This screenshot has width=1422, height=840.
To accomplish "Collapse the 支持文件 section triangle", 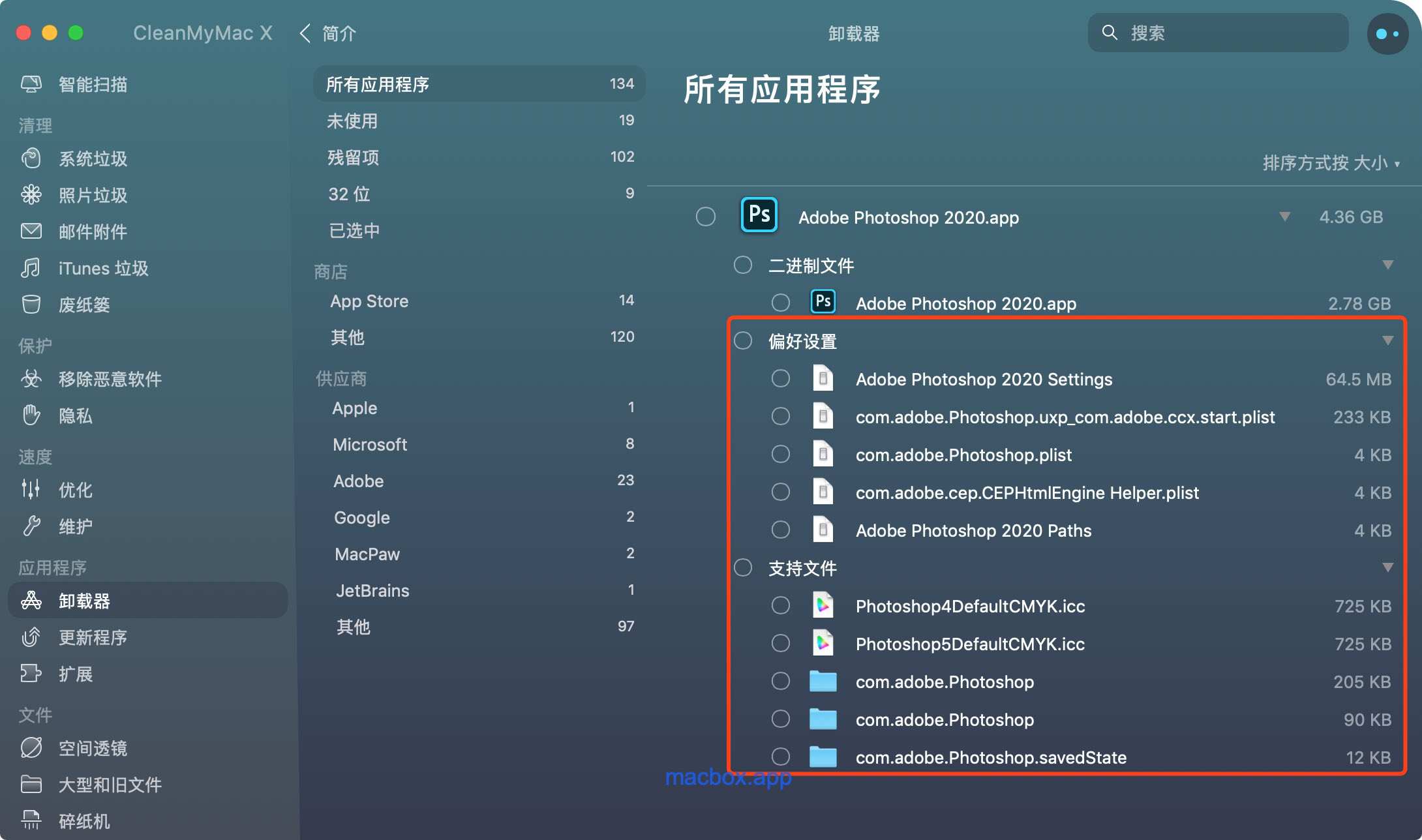I will point(1387,567).
